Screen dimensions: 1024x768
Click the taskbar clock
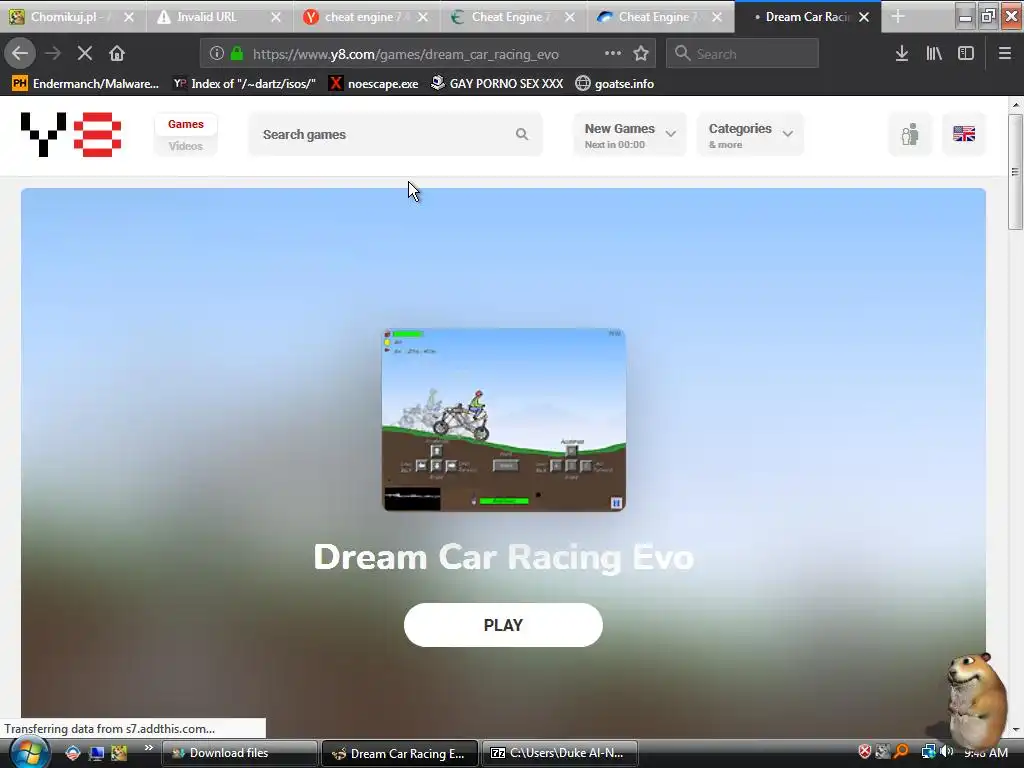click(x=986, y=753)
